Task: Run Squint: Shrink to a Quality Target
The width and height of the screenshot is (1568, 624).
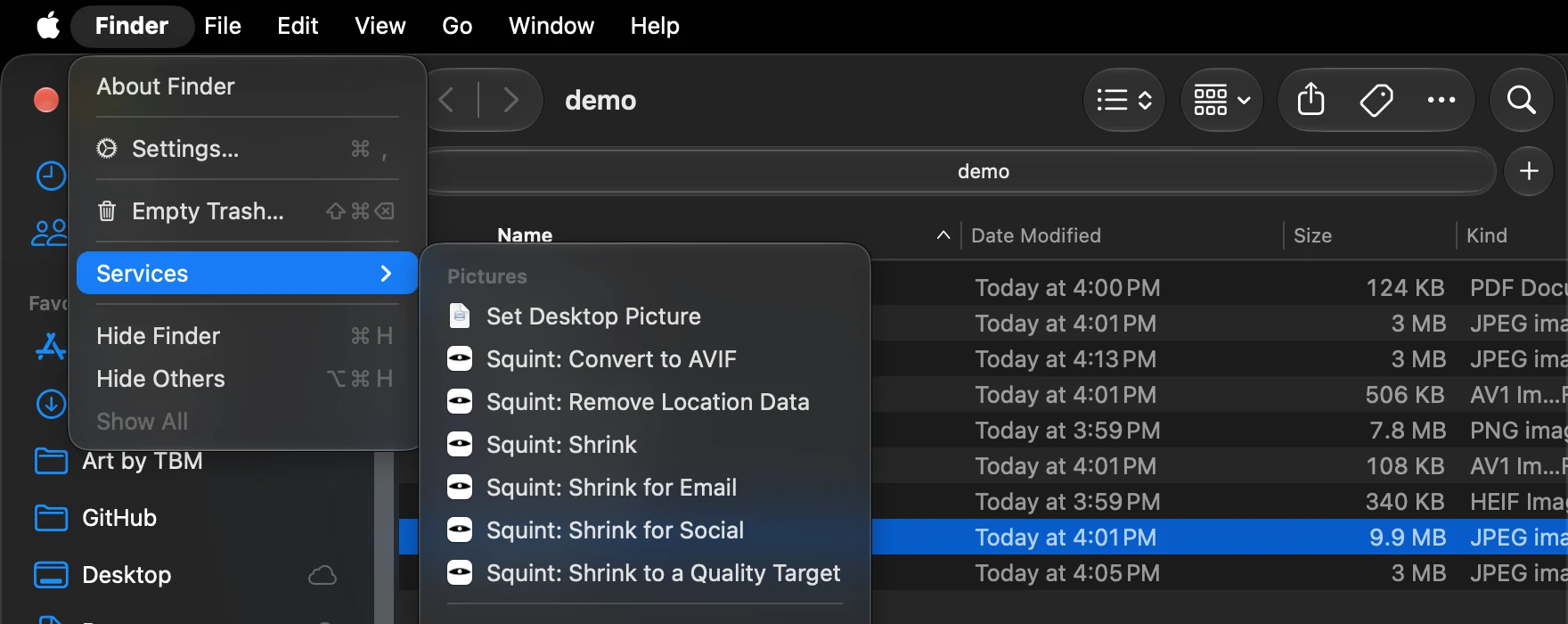Action: pyautogui.click(x=645, y=573)
